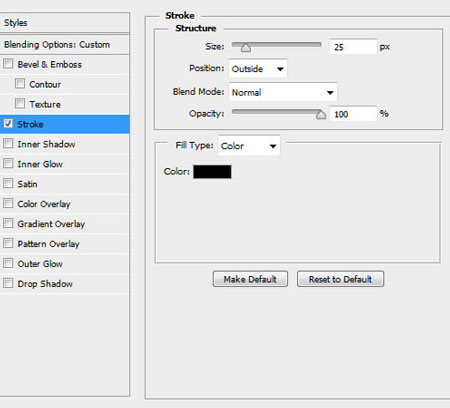Enable the Bevel & Emboss checkbox
This screenshot has width=450, height=408.
pos(8,64)
